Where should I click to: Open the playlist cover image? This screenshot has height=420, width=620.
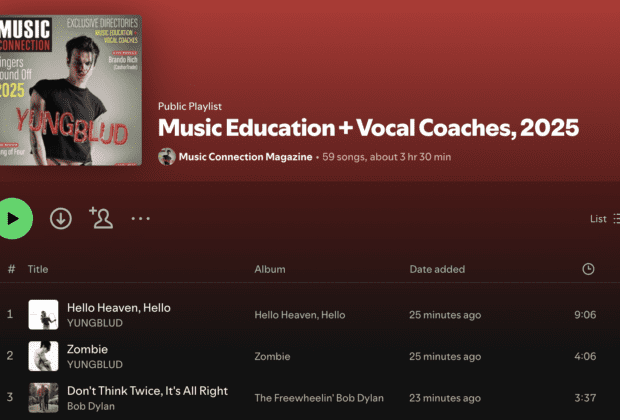click(x=71, y=90)
